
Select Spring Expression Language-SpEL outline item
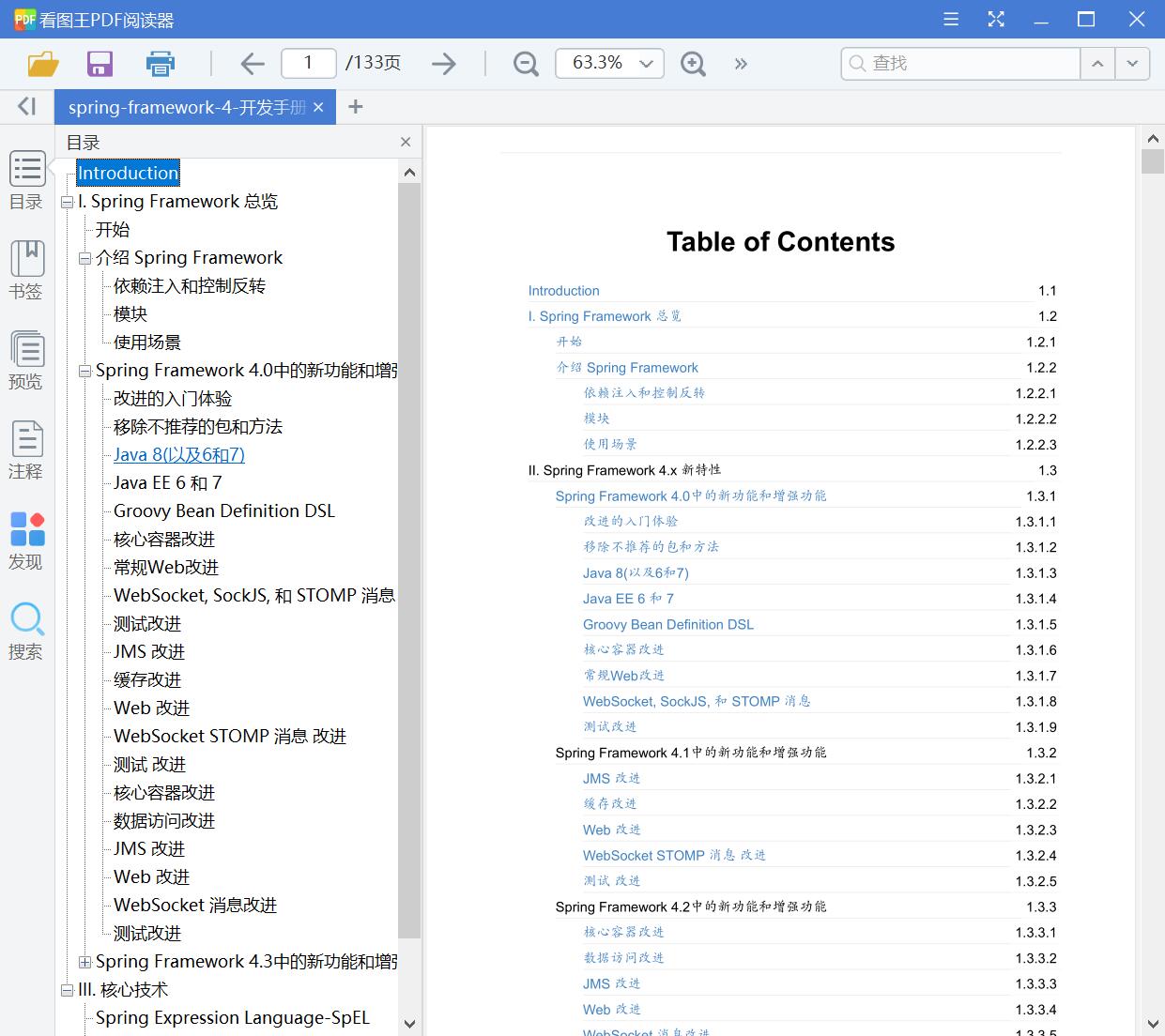pos(233,1018)
